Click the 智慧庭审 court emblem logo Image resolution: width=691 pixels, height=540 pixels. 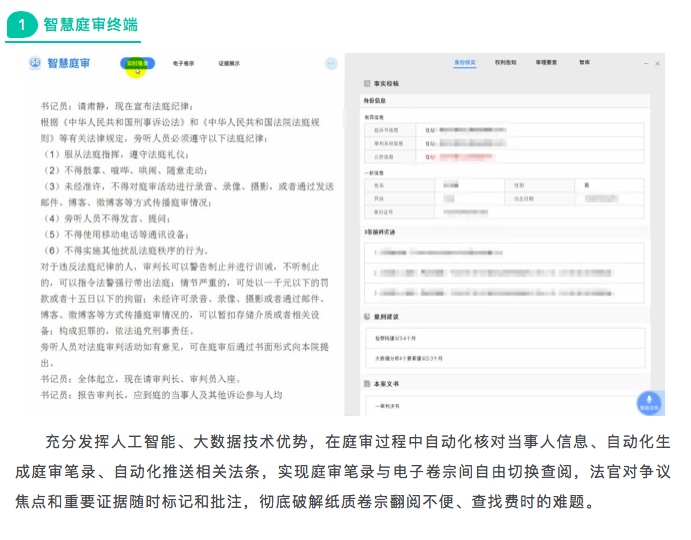[x=37, y=64]
